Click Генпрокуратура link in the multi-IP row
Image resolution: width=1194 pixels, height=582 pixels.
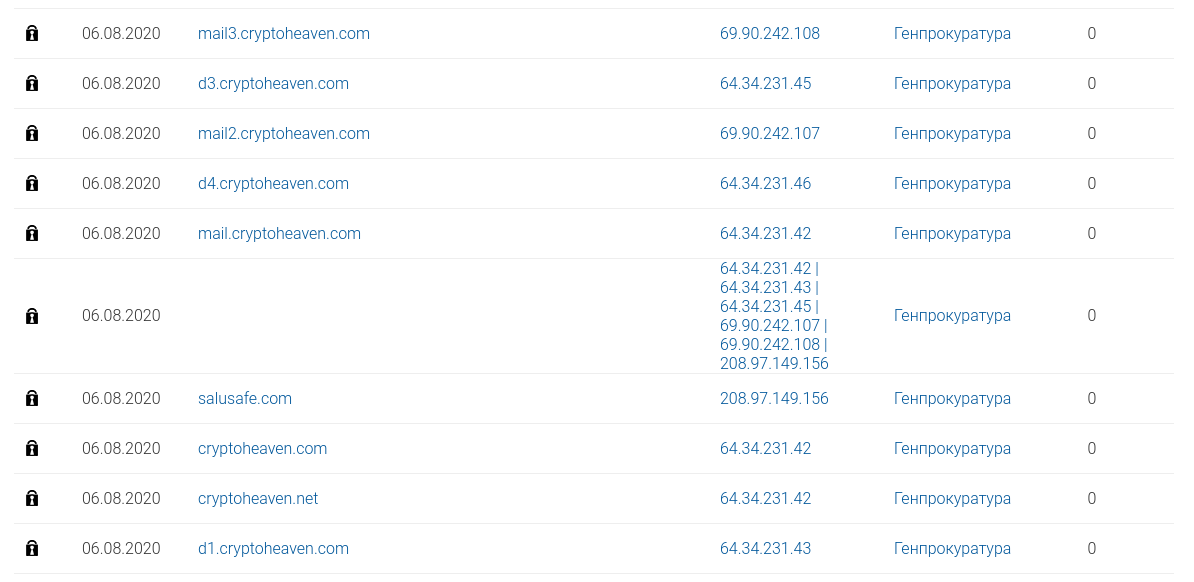[x=953, y=315]
